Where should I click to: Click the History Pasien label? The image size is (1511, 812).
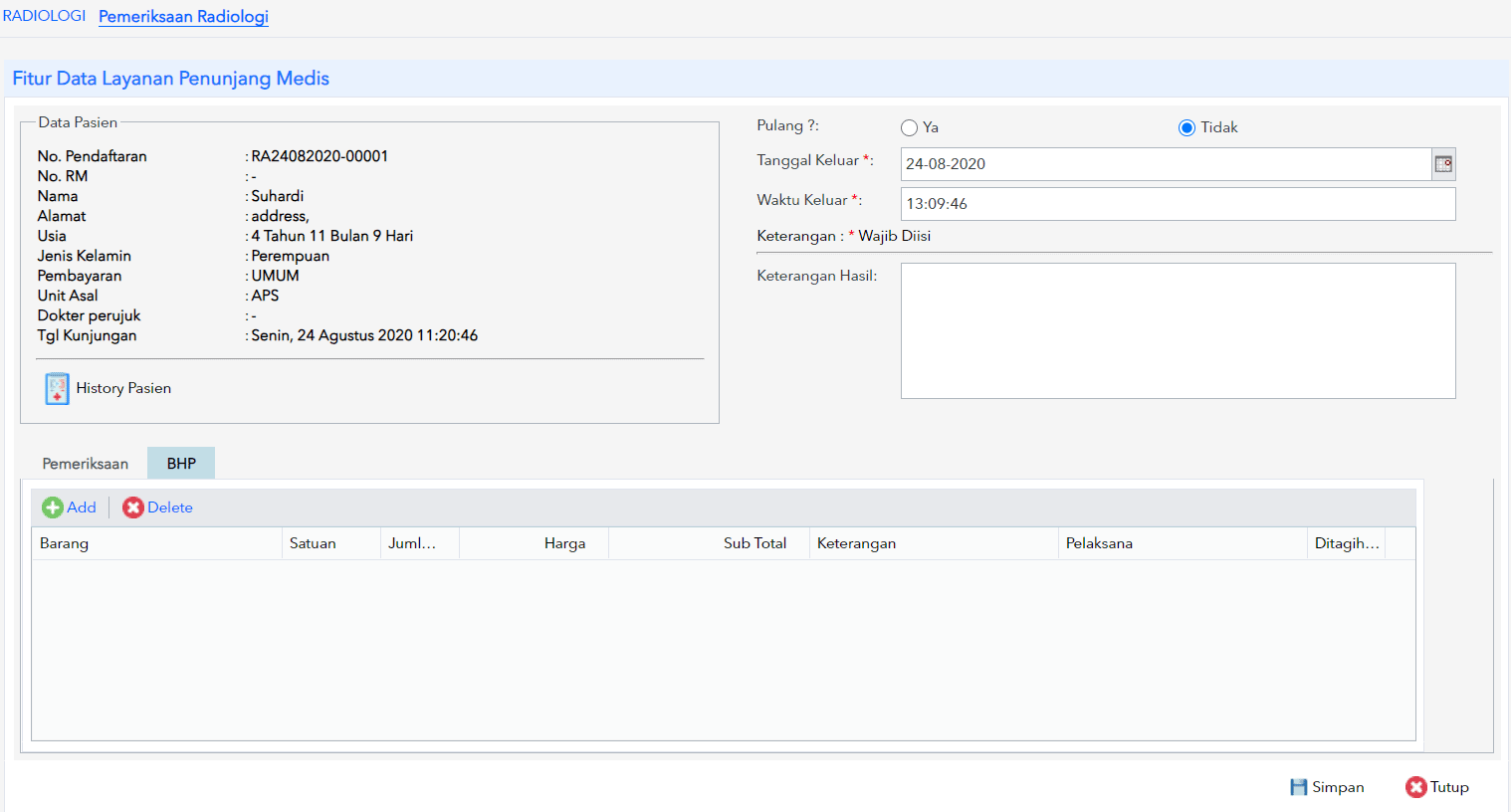[123, 388]
